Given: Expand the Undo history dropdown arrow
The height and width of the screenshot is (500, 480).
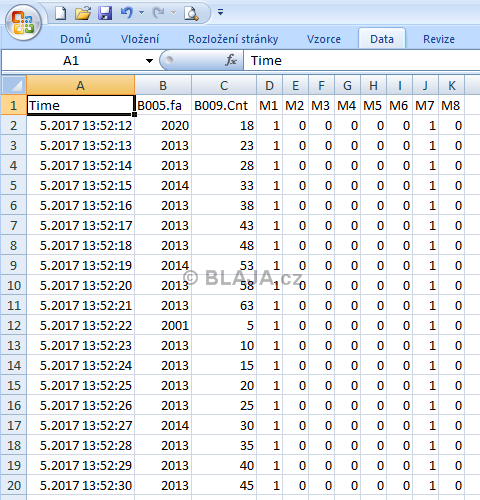Looking at the screenshot, I should pos(141,13).
